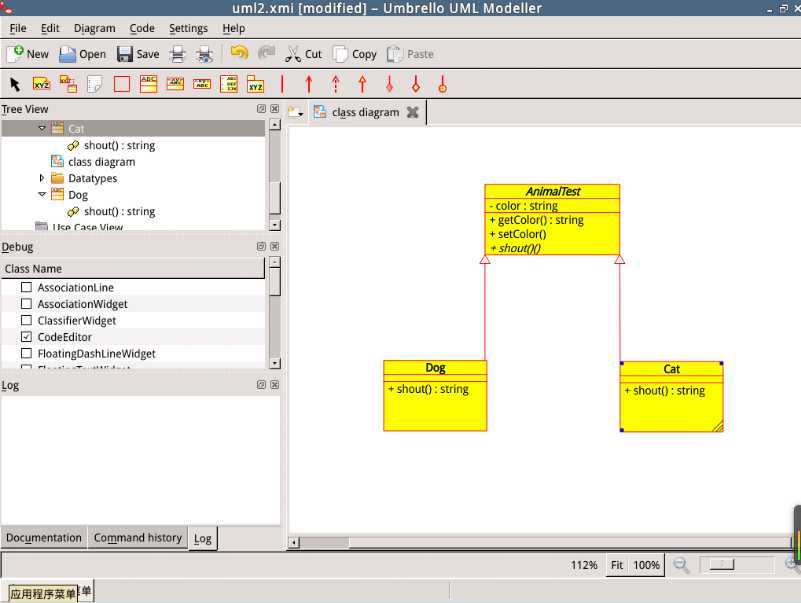The width and height of the screenshot is (801, 603).
Task: Click the Print icon in toolbar
Action: pos(177,54)
